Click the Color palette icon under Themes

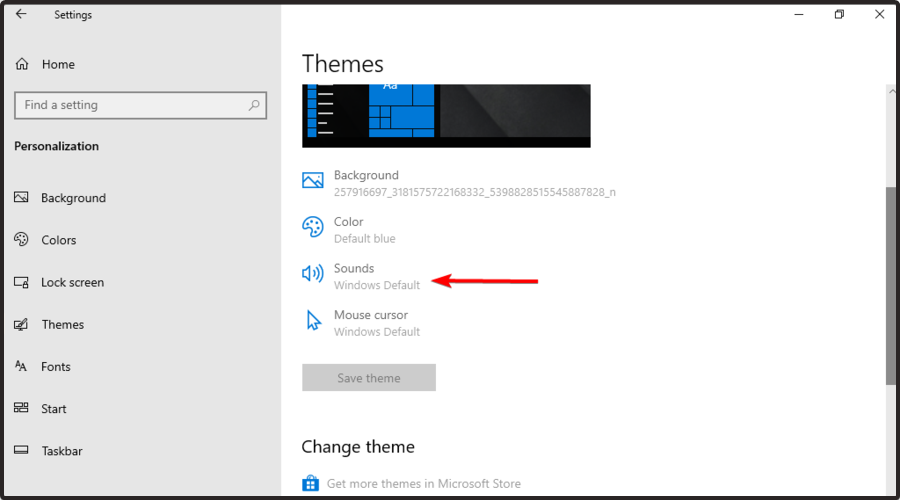coord(313,227)
